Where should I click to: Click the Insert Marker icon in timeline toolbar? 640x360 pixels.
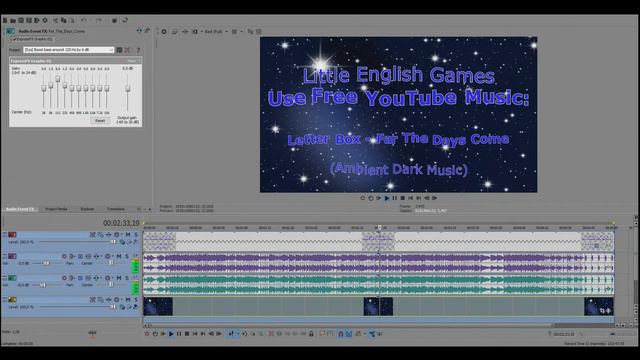coord(322,334)
